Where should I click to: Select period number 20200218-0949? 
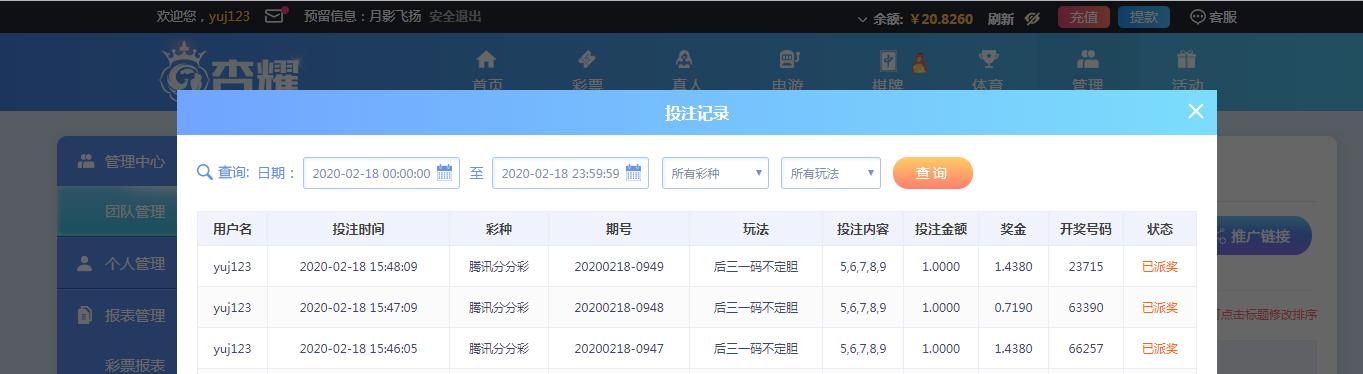coord(618,267)
